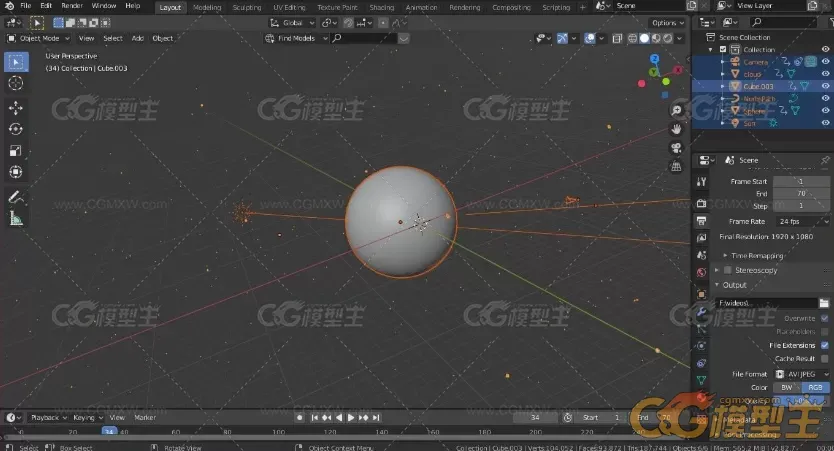This screenshot has height=451, width=834.
Task: Uncheck the Collection exclude checkbox
Action: pyautogui.click(x=723, y=49)
